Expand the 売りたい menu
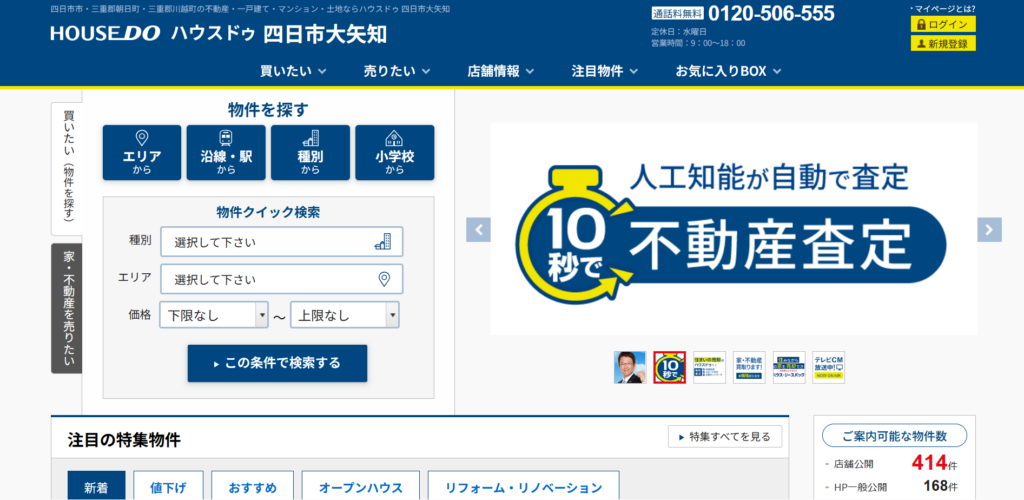Viewport: 1024px width, 500px height. point(397,71)
